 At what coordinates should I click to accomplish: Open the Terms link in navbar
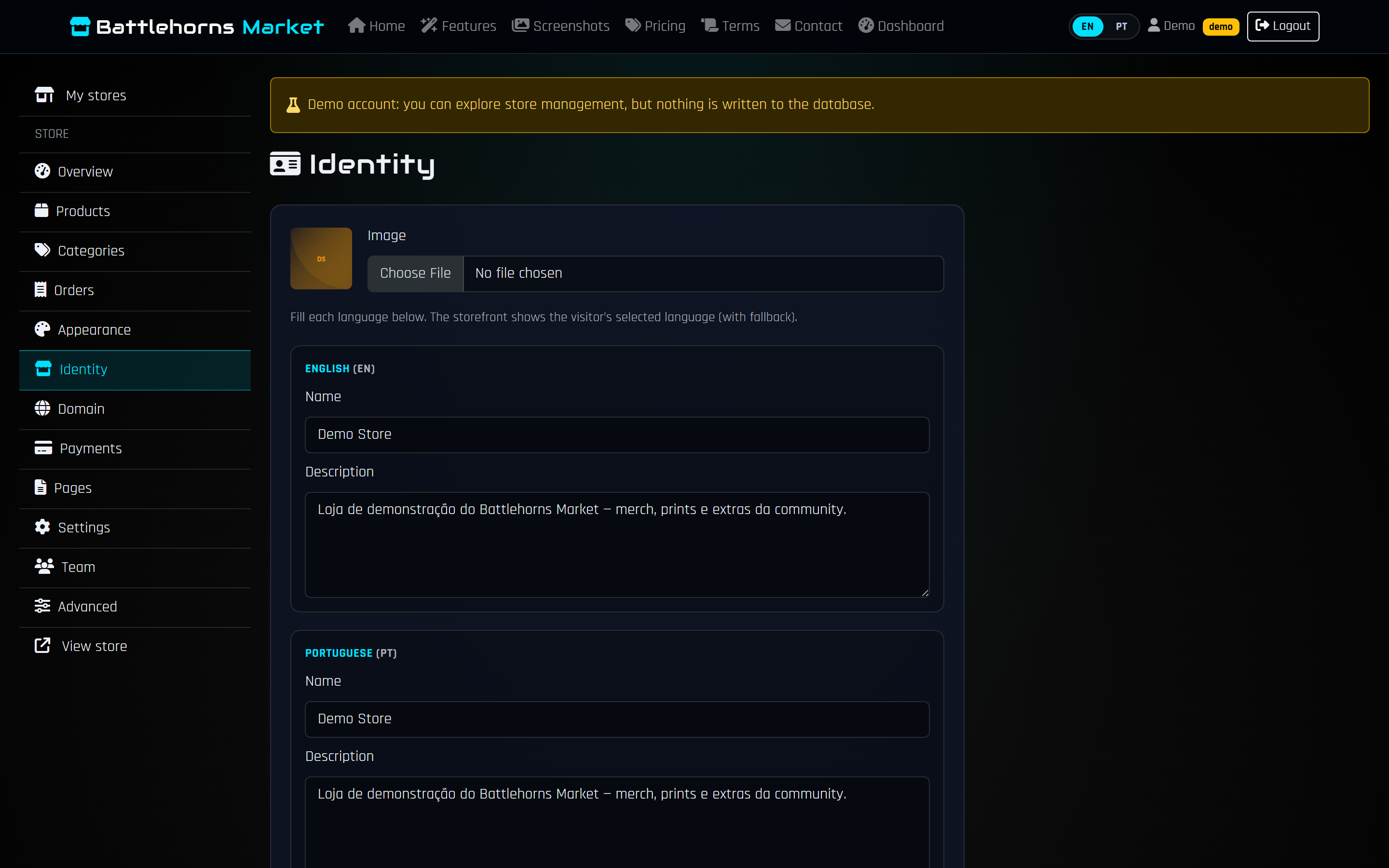[730, 26]
